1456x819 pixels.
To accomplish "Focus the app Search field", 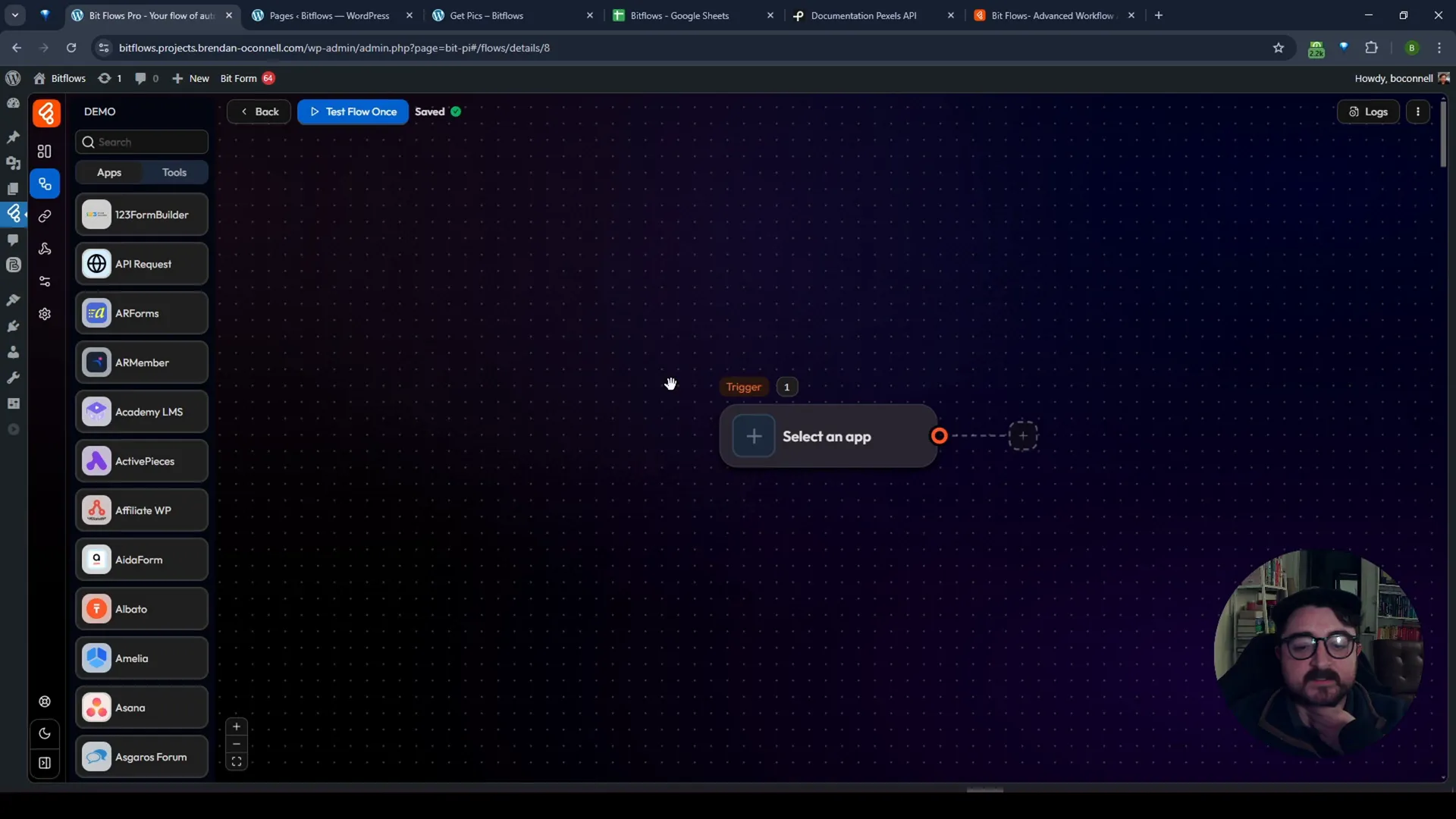I will click(x=142, y=142).
